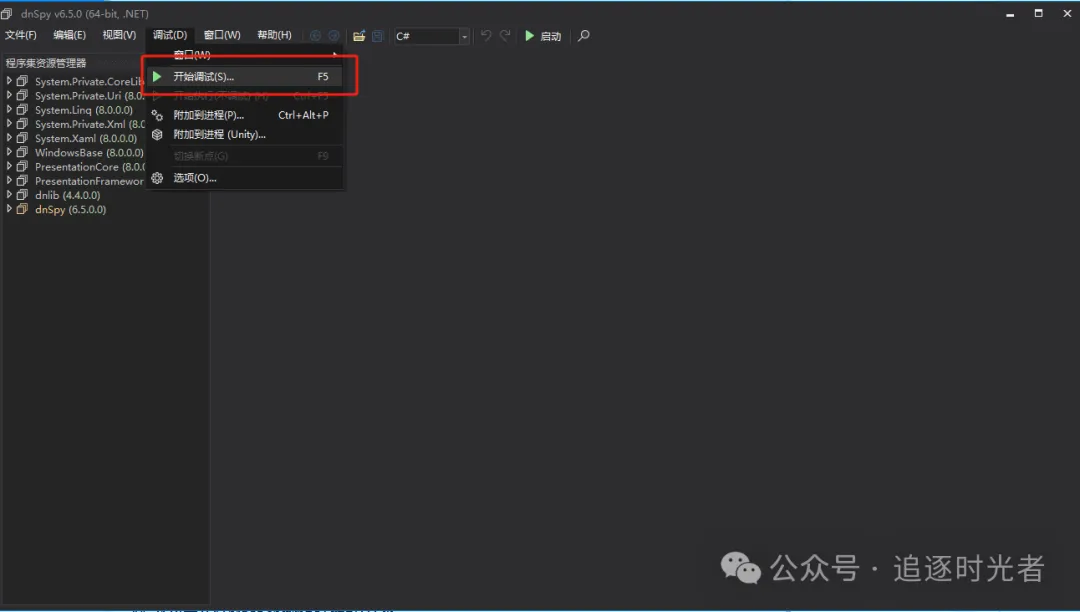Select the dnSpy (6.5.0.0) assembly name
Screen dimensions: 1080x612
tap(70, 209)
